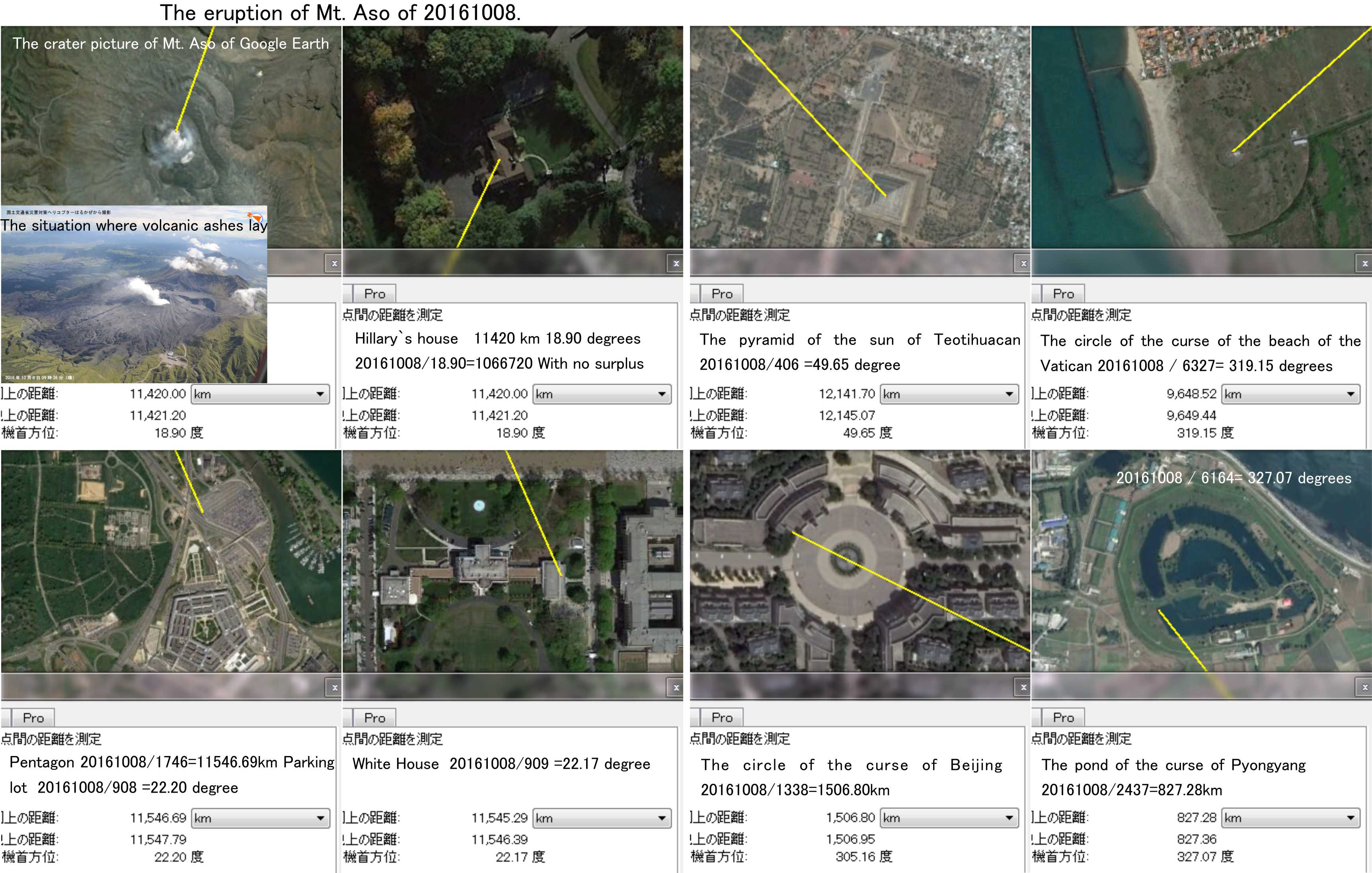This screenshot has width=1372, height=873.
Task: Open km unit dropdown beside 11,546.69 distance
Action: click(260, 818)
